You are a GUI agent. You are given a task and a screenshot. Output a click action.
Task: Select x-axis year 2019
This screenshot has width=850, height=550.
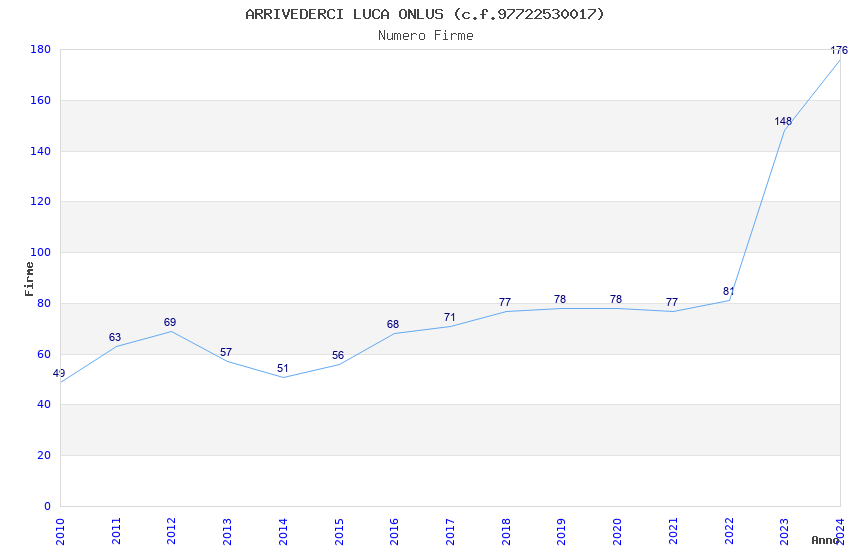click(562, 532)
